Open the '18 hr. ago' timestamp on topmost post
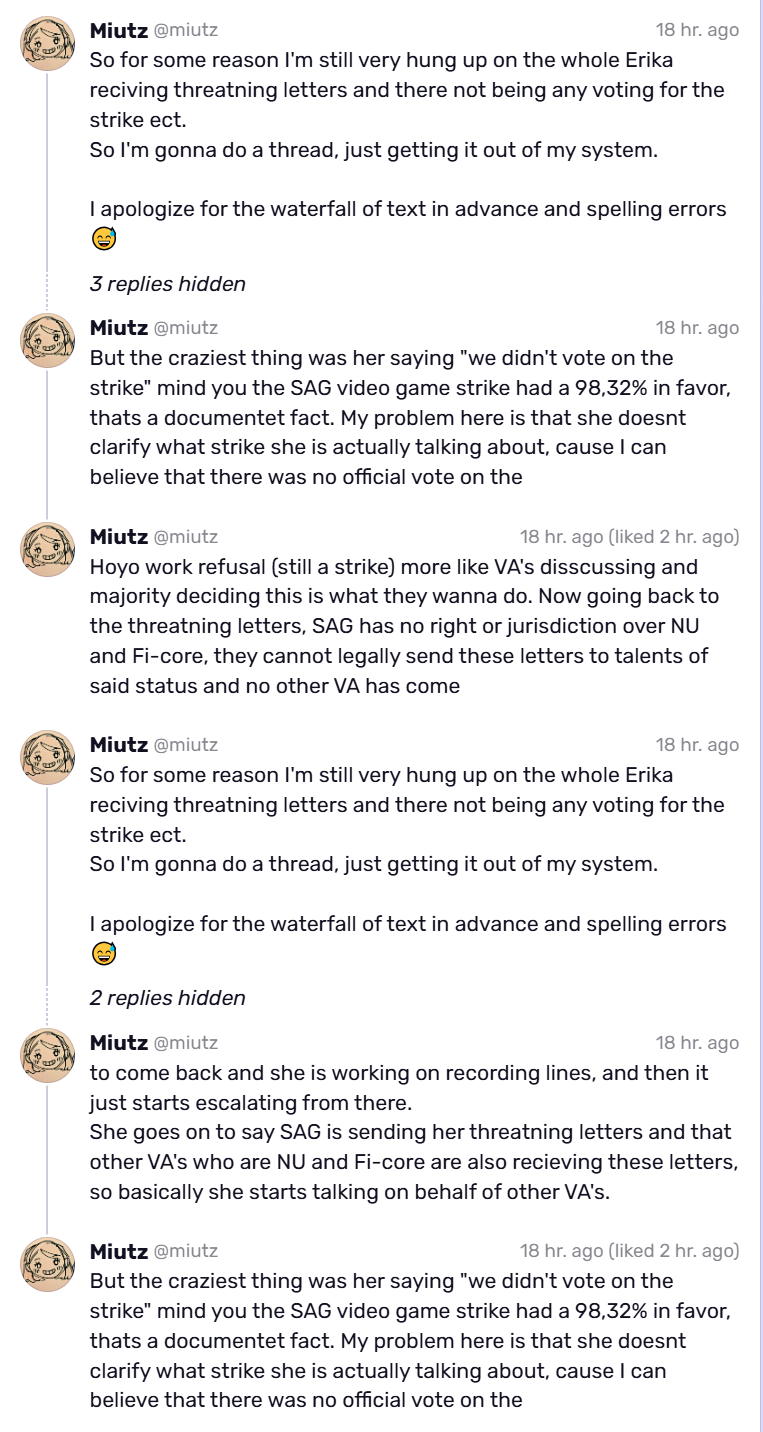This screenshot has height=1432, width=763. (697, 29)
